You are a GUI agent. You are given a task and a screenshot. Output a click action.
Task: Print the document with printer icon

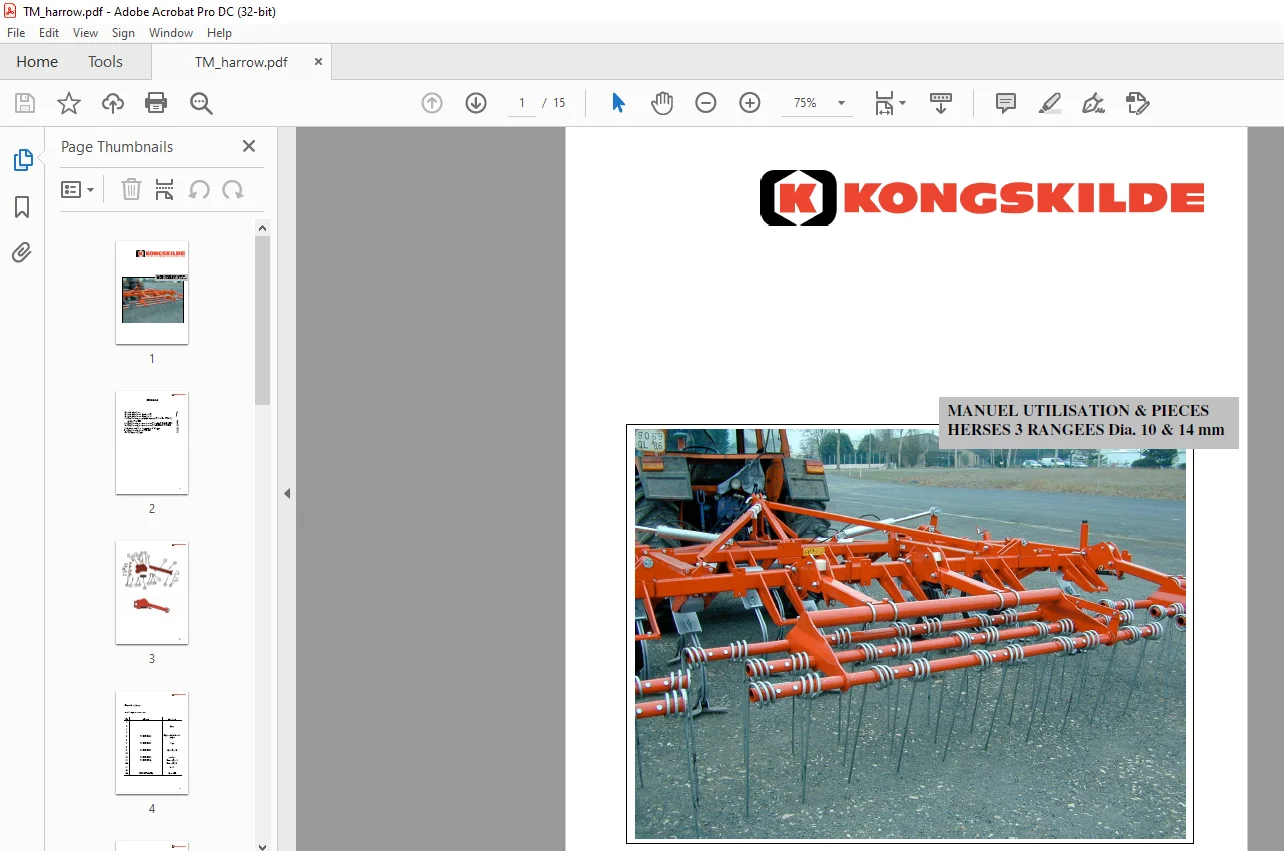click(x=156, y=103)
